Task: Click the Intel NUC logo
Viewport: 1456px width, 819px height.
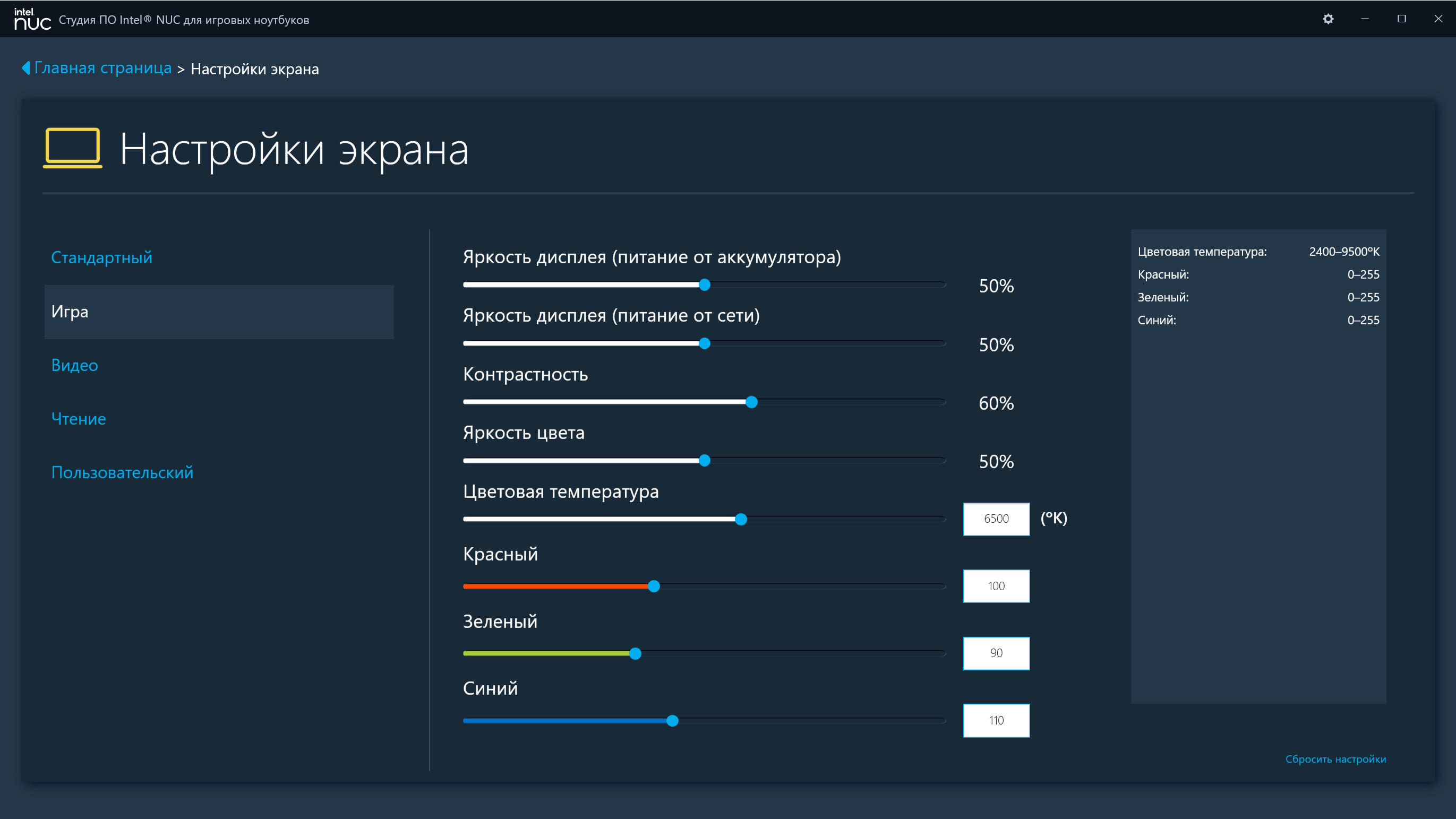Action: (x=32, y=19)
